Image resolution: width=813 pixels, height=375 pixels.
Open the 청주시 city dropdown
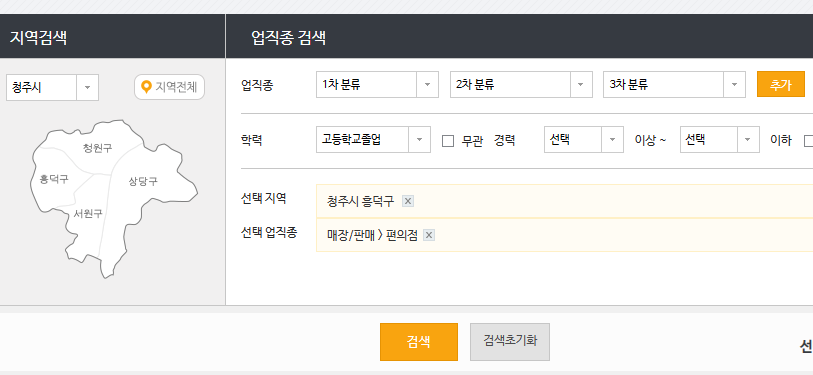coord(52,87)
